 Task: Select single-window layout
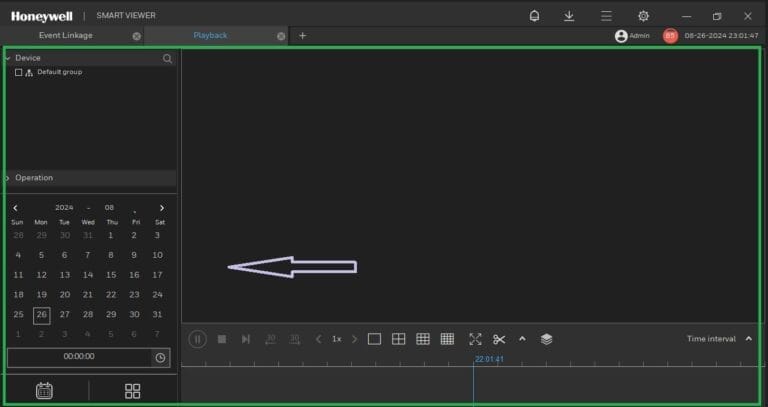click(x=374, y=339)
